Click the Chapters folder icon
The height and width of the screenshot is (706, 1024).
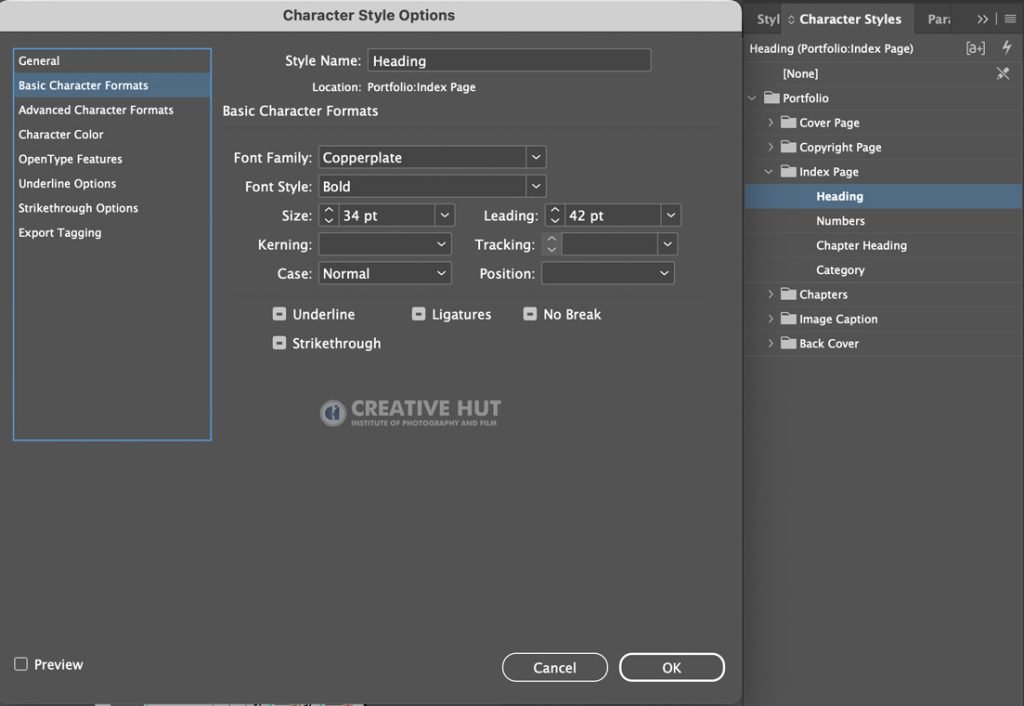[788, 294]
